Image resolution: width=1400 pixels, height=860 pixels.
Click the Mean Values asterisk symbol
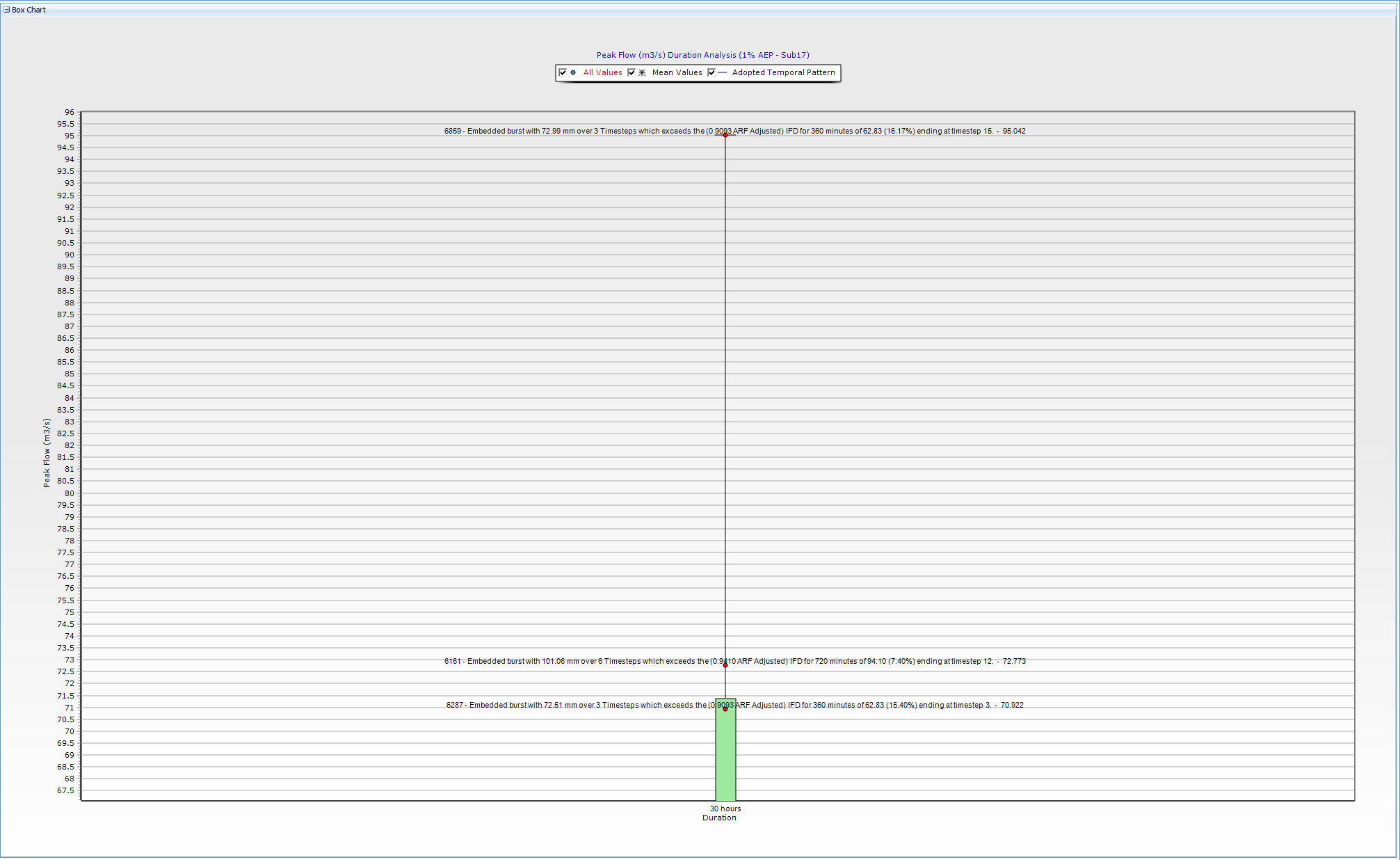pos(642,72)
